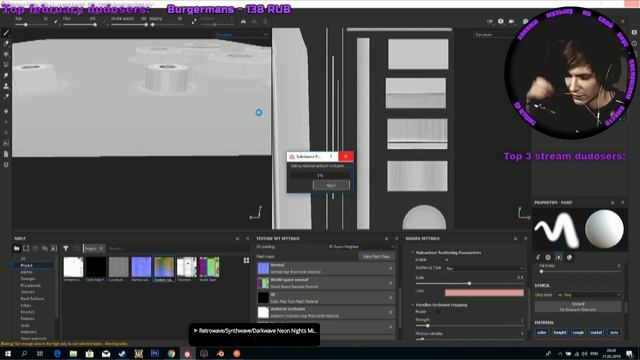Open the shelf folder view icon
Image resolution: width=640 pixels, height=360 pixels.
click(x=17, y=248)
